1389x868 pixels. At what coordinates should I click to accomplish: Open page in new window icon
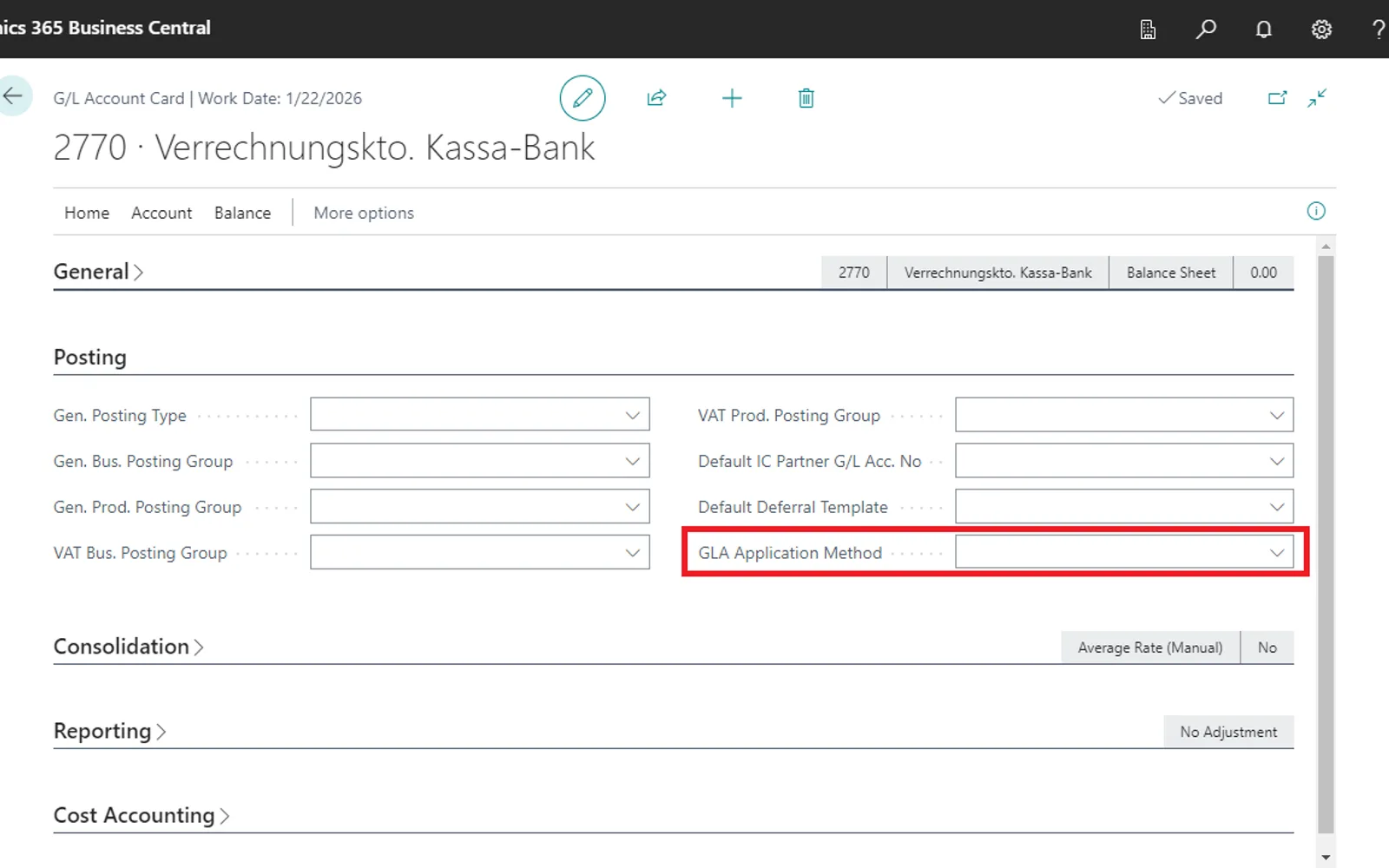coord(1278,98)
